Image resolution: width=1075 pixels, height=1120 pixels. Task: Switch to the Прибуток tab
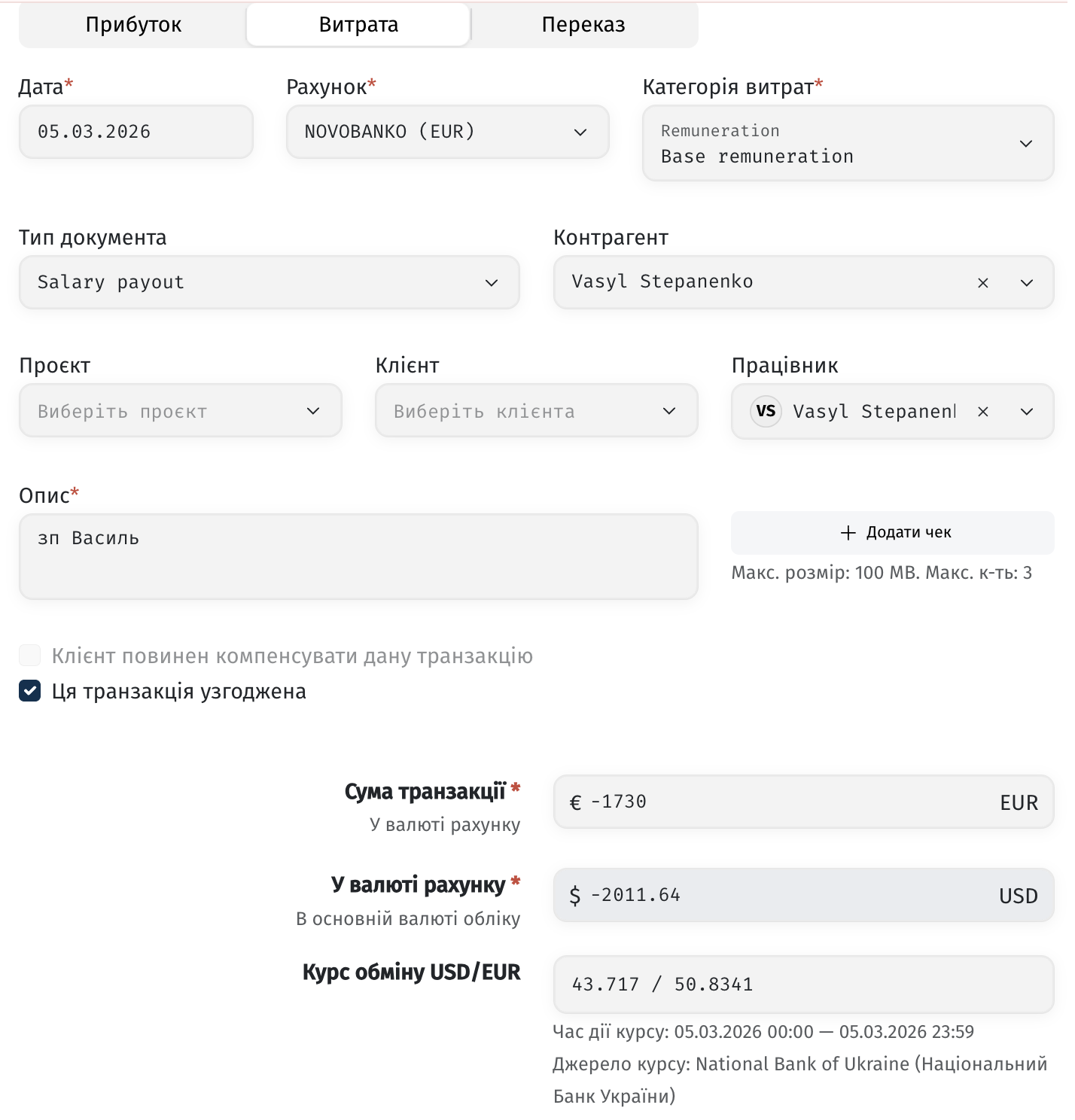pos(133,25)
